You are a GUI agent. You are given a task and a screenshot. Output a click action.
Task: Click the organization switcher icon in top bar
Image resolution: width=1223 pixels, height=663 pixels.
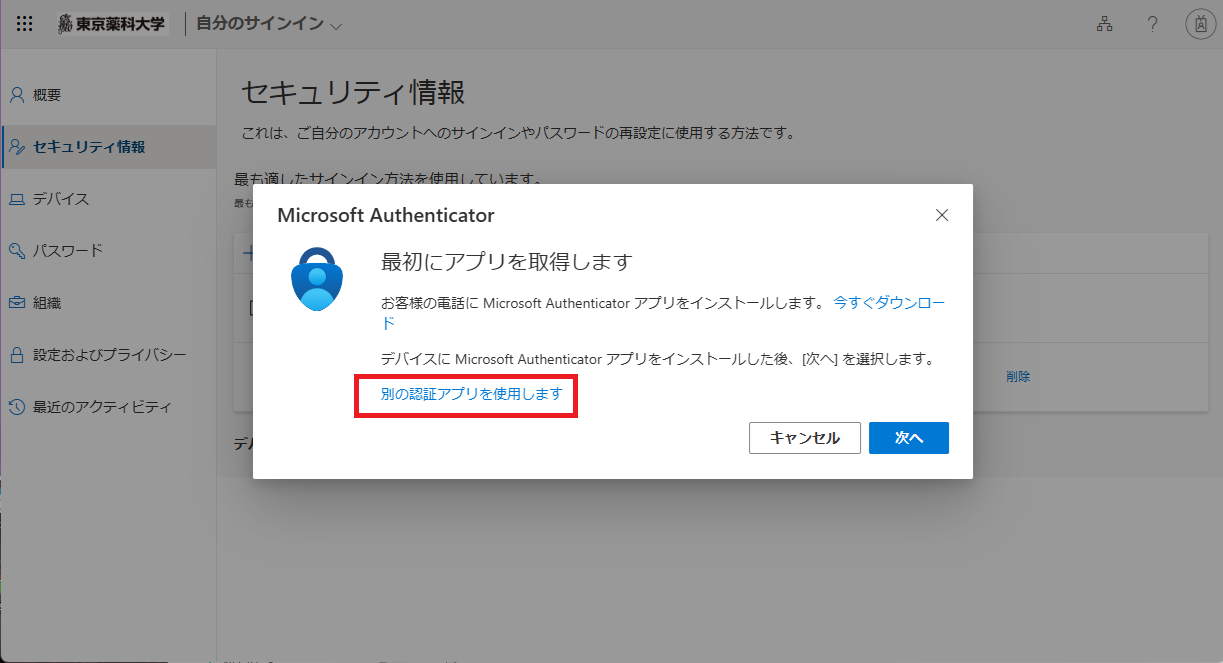click(1104, 23)
